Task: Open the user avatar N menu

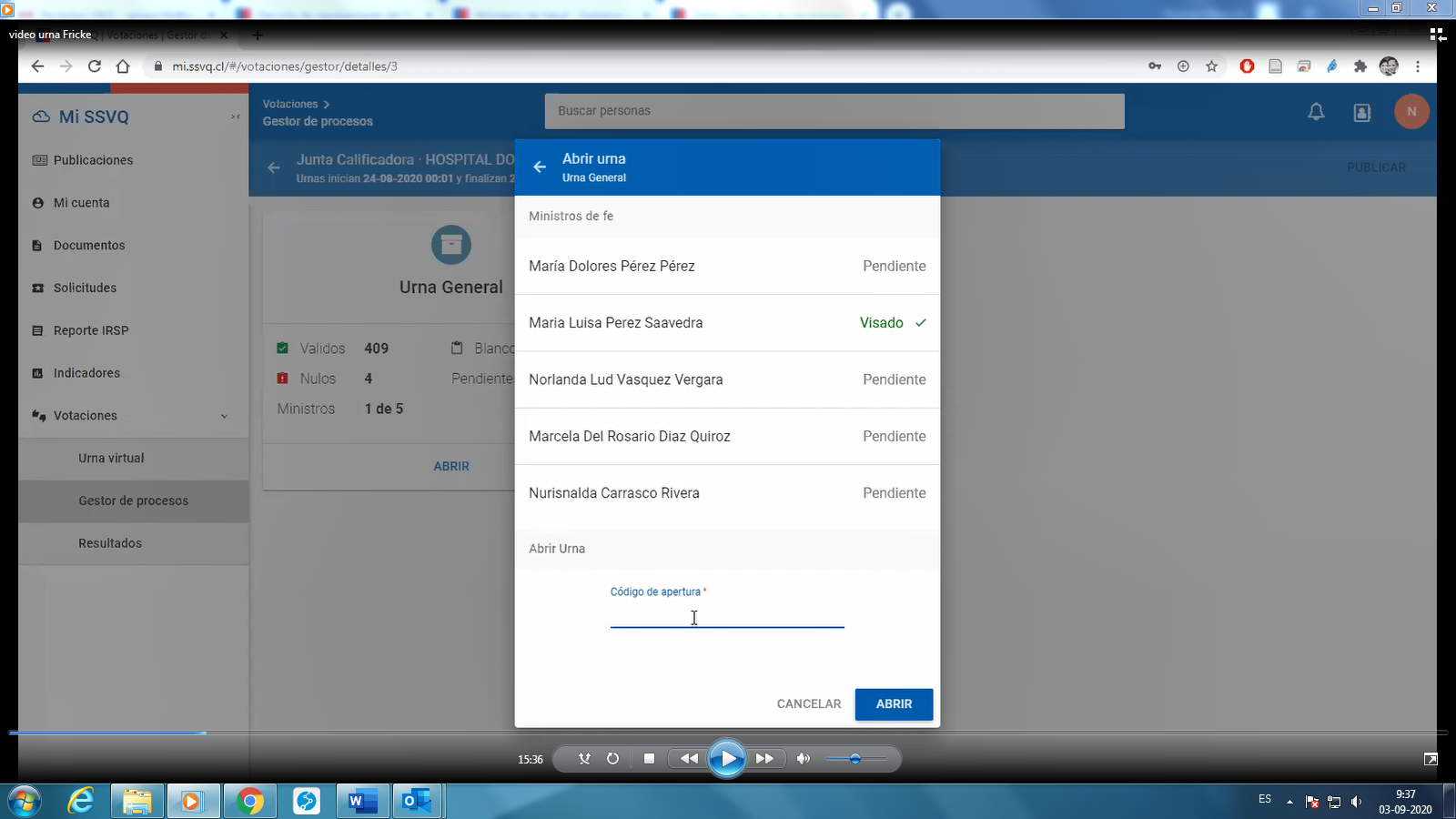Action: pyautogui.click(x=1411, y=112)
